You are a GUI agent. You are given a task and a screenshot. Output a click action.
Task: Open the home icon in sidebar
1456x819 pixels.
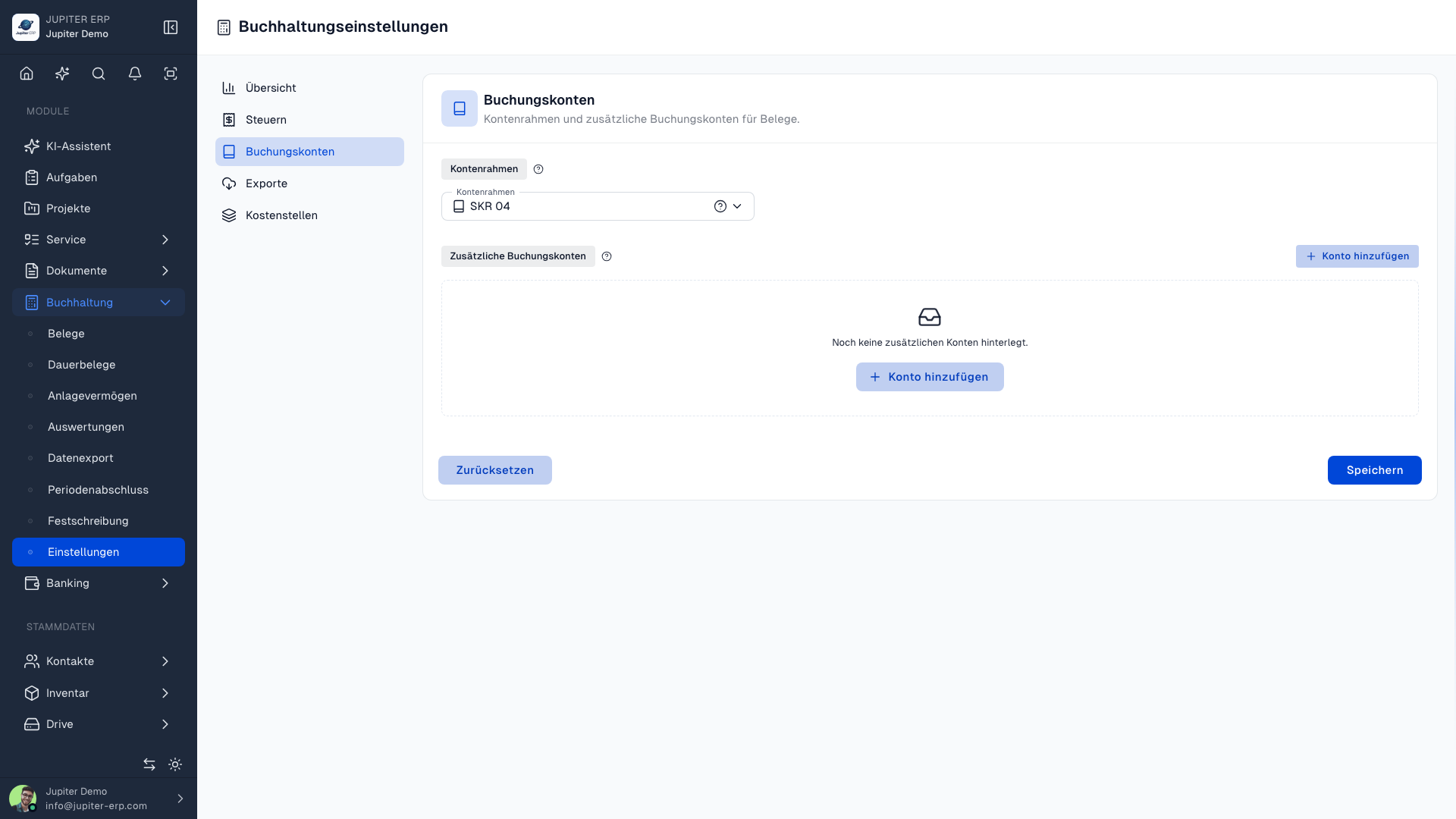point(27,74)
